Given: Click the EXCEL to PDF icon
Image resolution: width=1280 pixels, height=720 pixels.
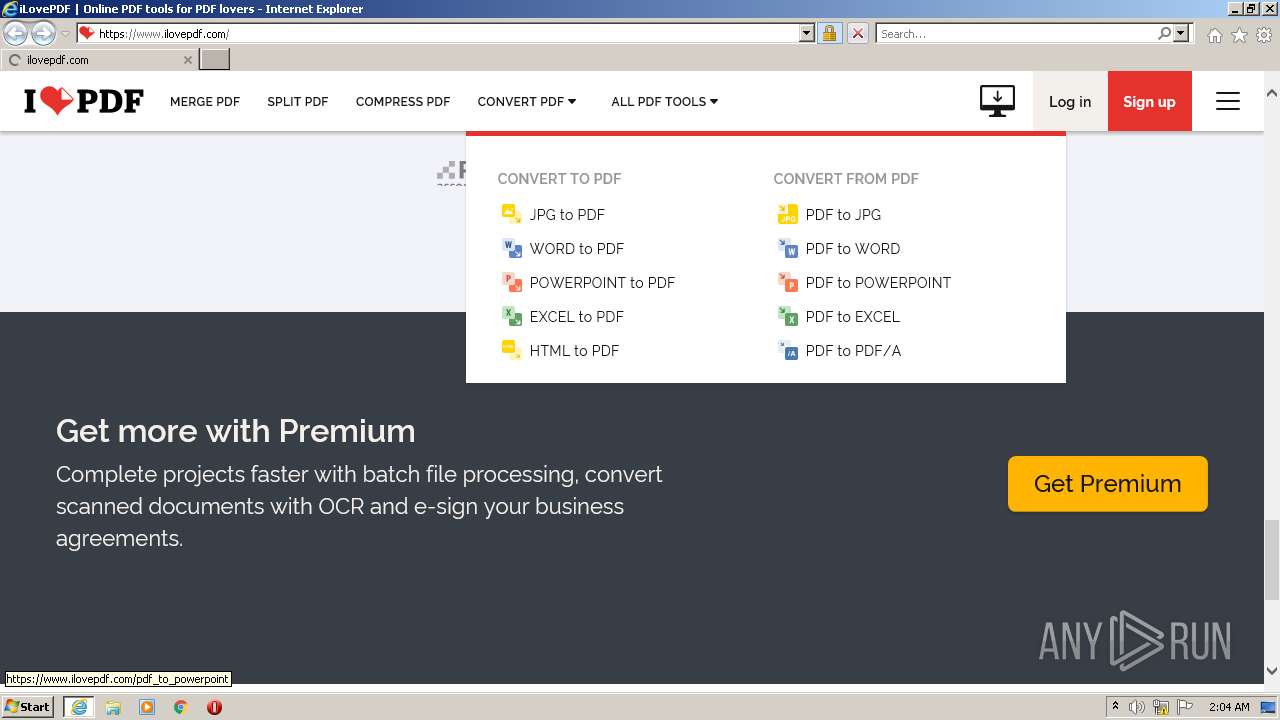Looking at the screenshot, I should (x=511, y=316).
